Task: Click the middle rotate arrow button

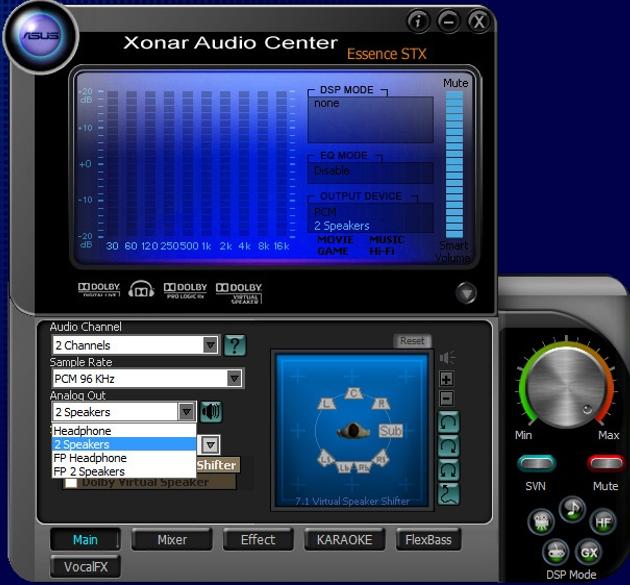Action: point(448,446)
